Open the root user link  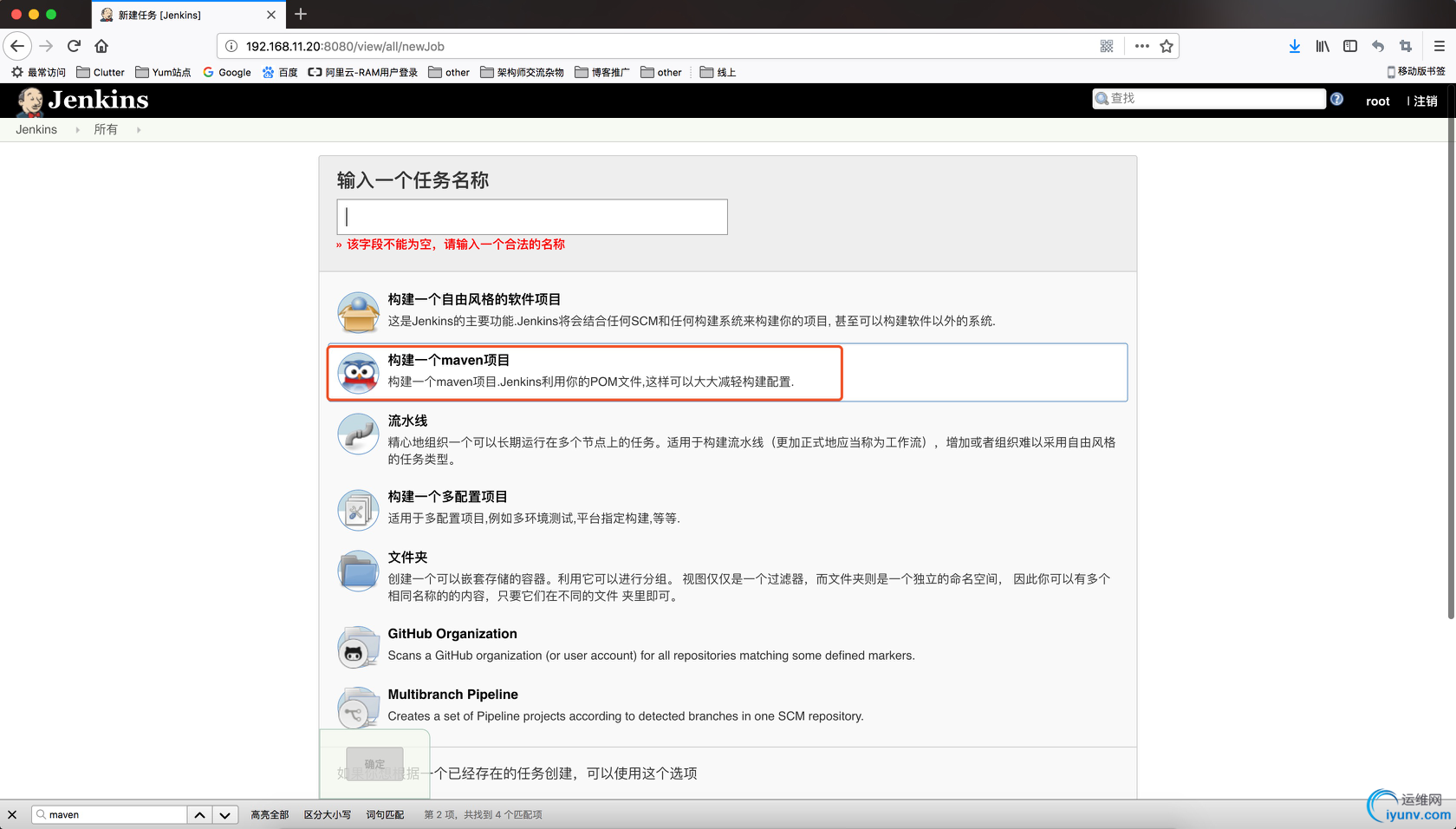(1377, 101)
